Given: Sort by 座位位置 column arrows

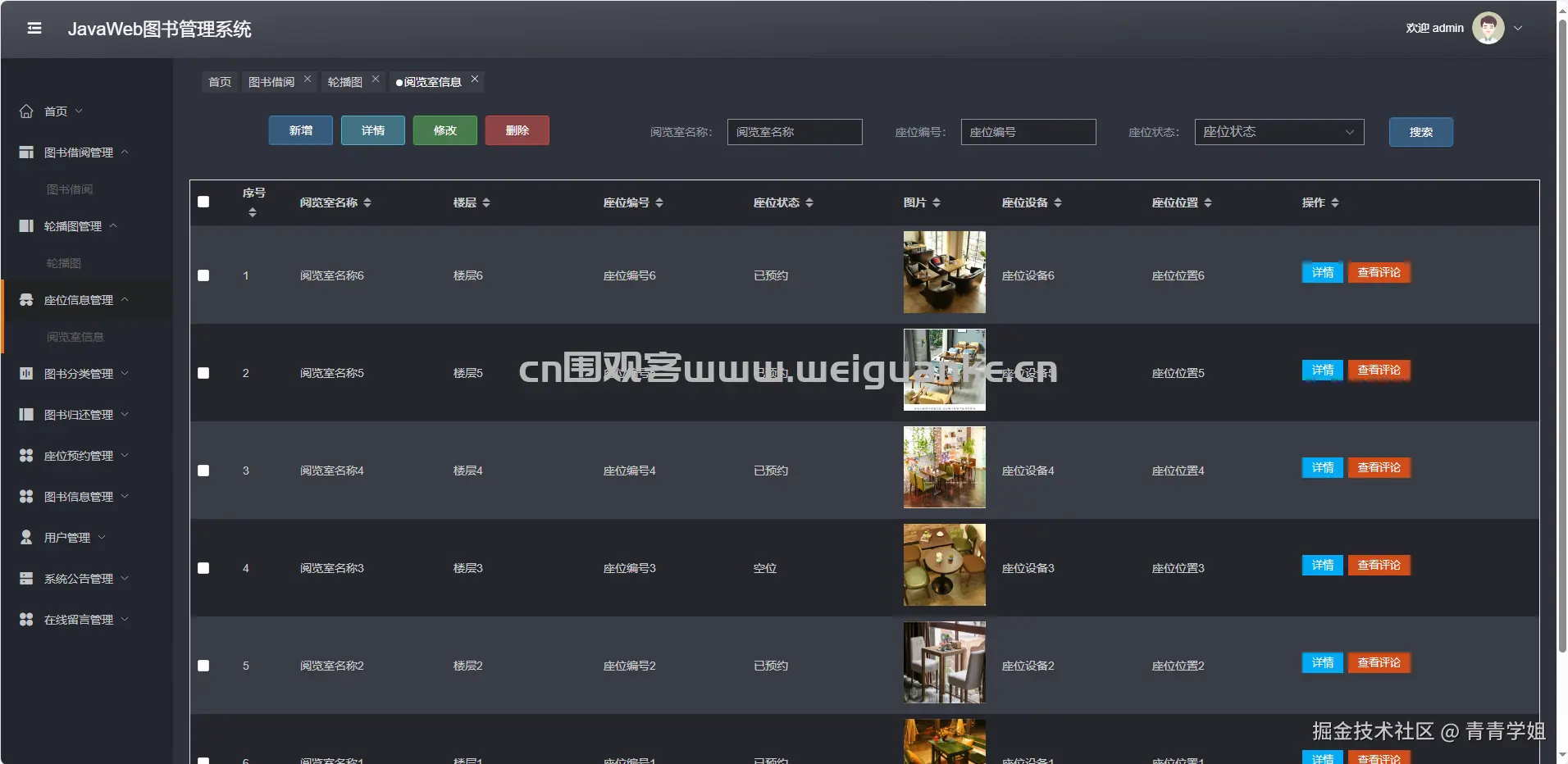Looking at the screenshot, I should pyautogui.click(x=1208, y=202).
